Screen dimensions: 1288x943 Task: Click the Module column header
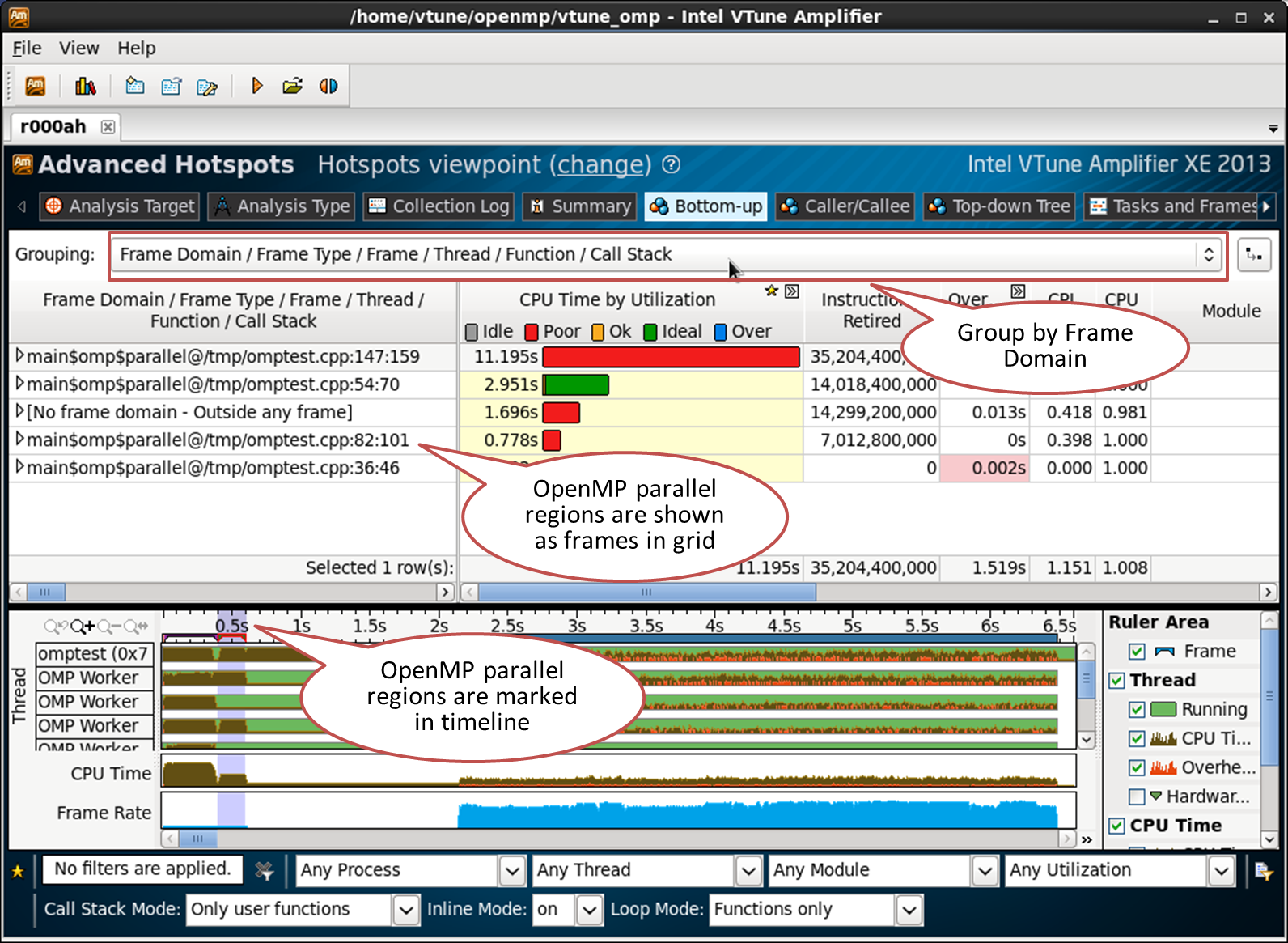[x=1231, y=312]
